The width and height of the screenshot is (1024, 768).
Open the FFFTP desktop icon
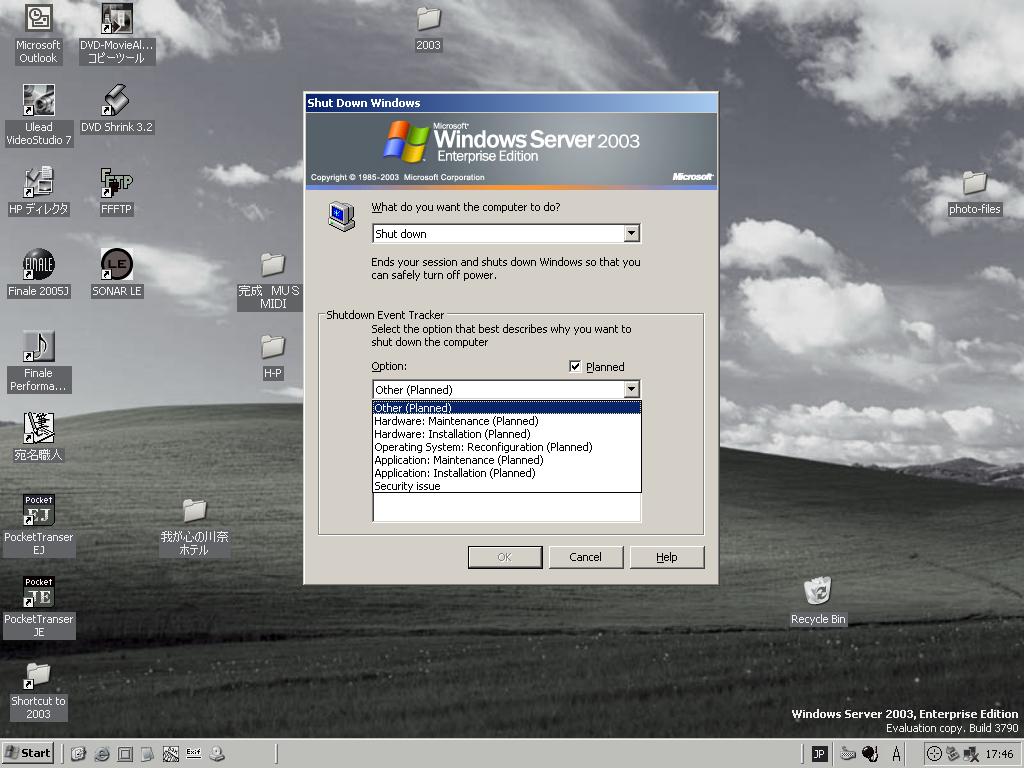pyautogui.click(x=116, y=191)
